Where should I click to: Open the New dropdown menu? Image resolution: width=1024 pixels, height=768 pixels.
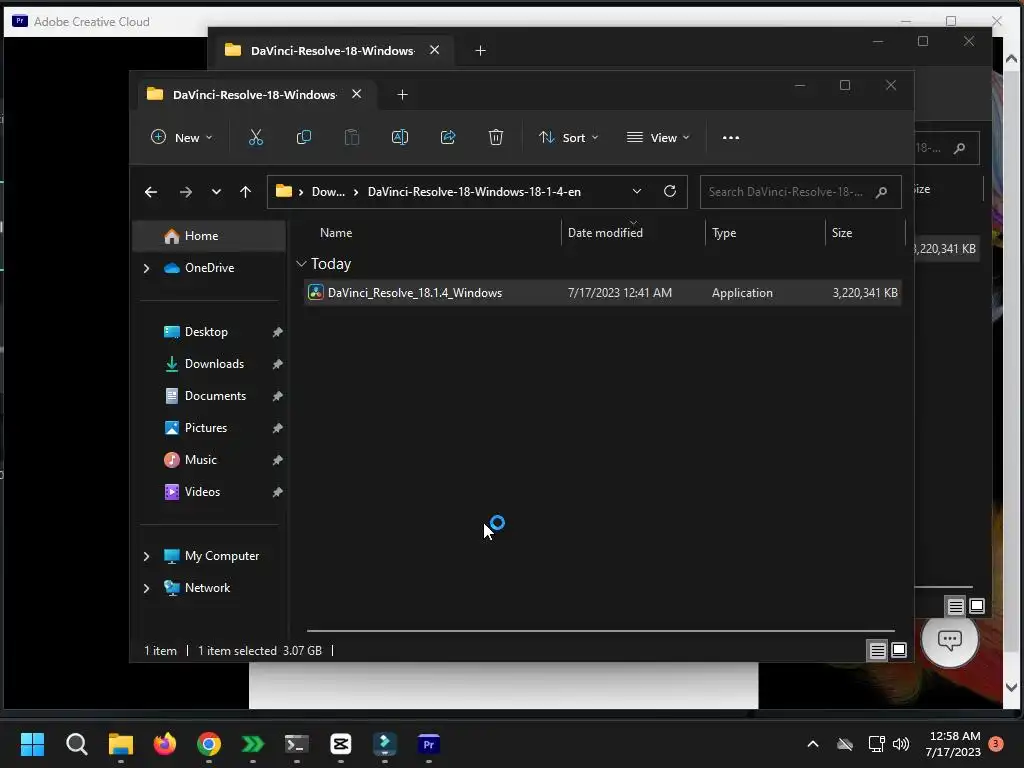click(x=182, y=138)
